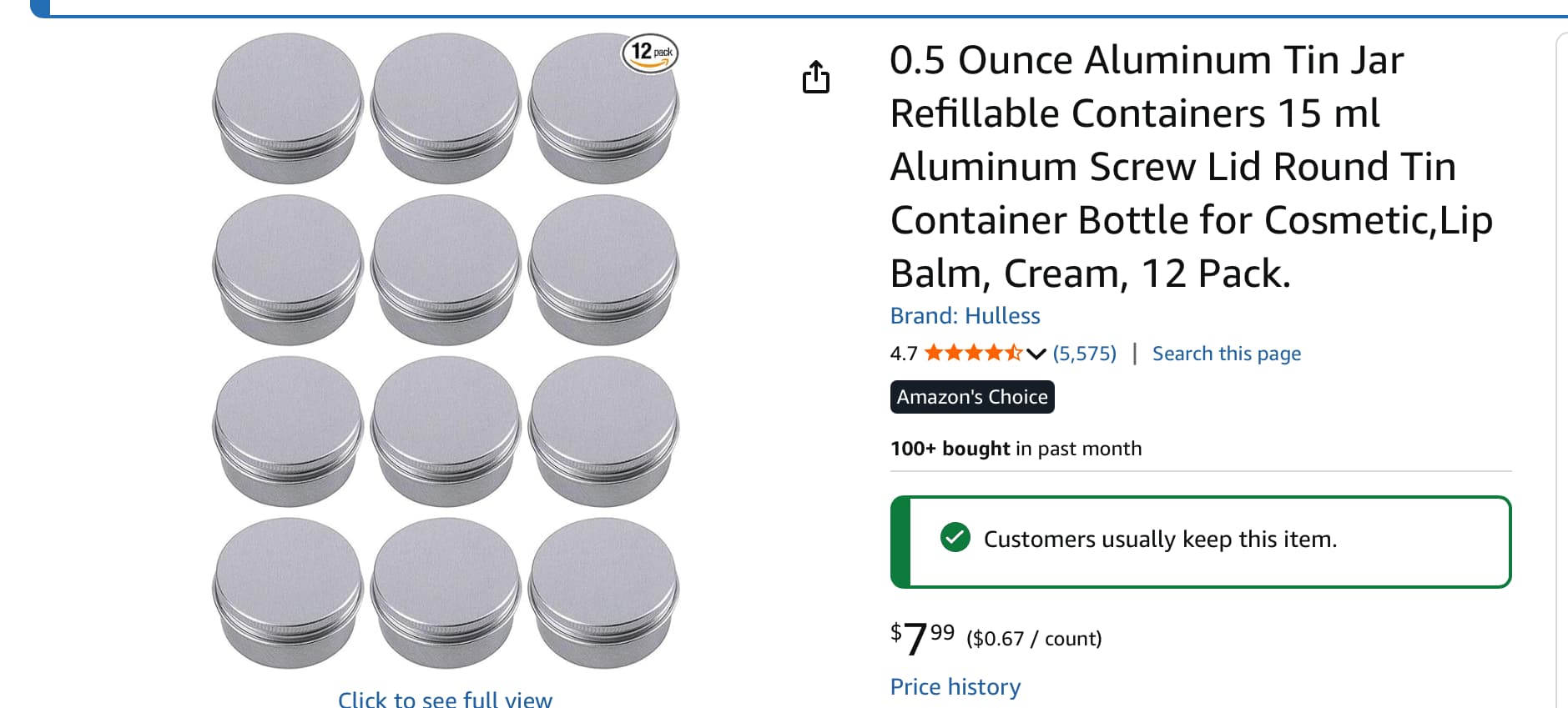The image size is (1568, 708).
Task: Click the Amazon's Choice badge
Action: point(972,397)
